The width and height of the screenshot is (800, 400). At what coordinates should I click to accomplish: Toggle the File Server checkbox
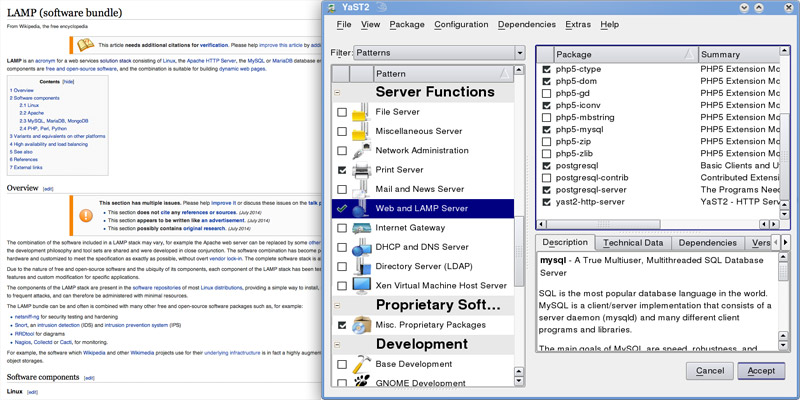coord(342,112)
